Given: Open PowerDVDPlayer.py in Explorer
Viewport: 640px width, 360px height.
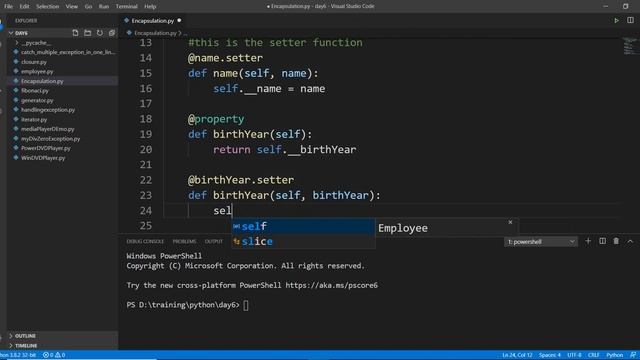Looking at the screenshot, I should point(45,148).
